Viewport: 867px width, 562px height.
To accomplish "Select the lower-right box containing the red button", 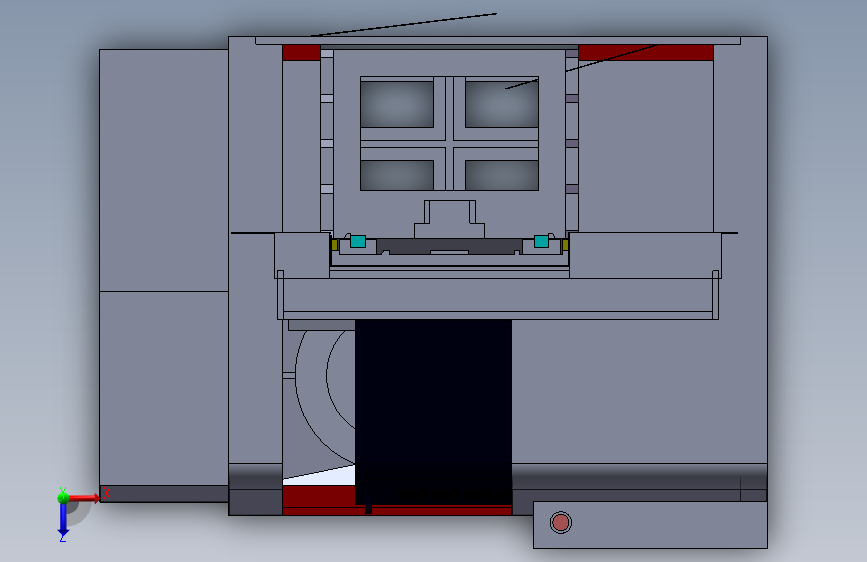I will tap(650, 525).
